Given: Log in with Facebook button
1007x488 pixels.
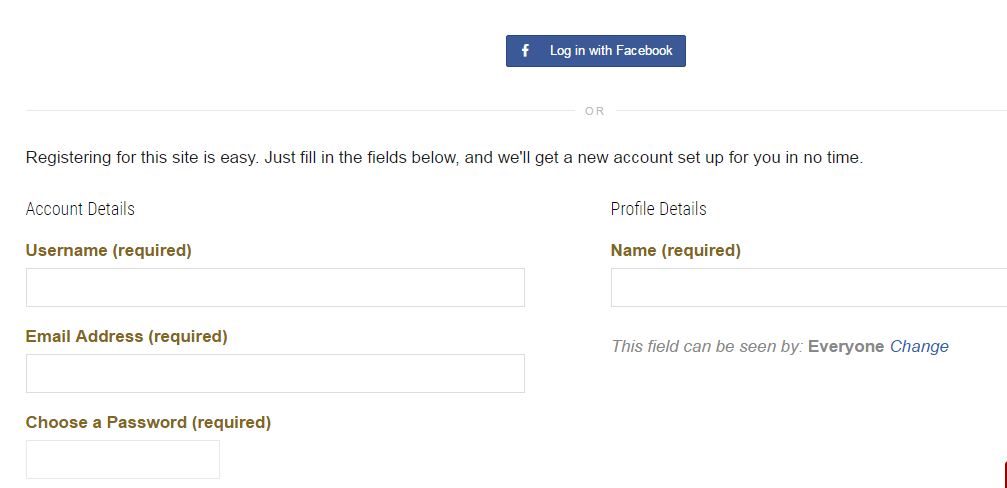Looking at the screenshot, I should (x=595, y=51).
